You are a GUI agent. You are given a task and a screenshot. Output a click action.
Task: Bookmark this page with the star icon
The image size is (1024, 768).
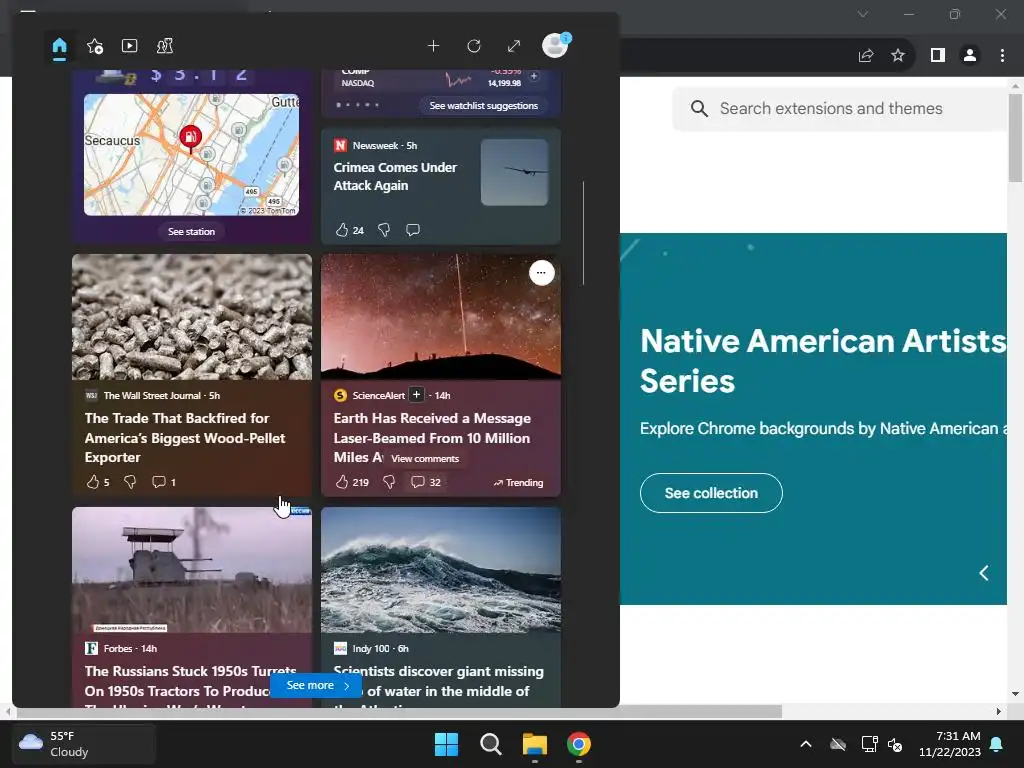point(898,56)
